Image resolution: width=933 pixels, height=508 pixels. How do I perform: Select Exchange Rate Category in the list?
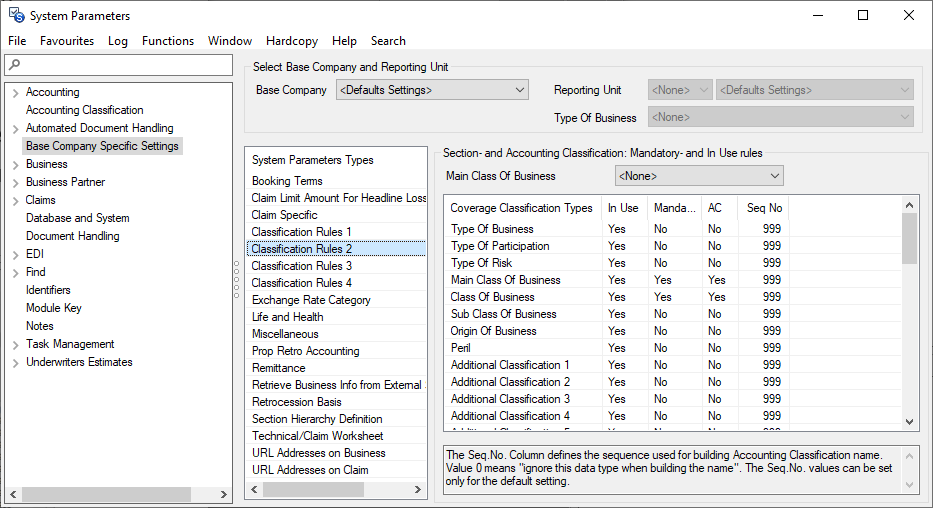tap(310, 300)
